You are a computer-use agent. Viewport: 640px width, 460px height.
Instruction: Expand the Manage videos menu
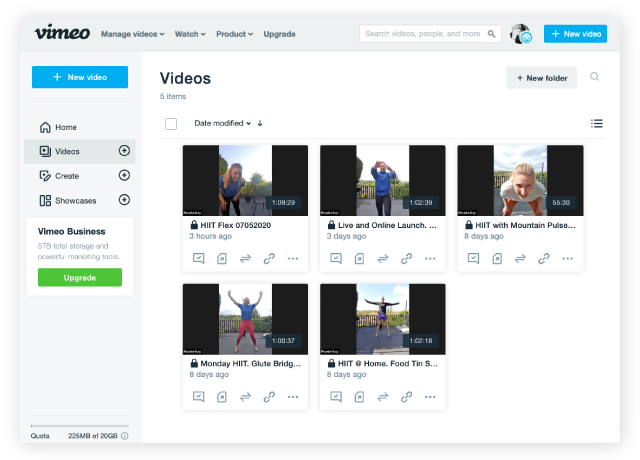click(x=133, y=34)
